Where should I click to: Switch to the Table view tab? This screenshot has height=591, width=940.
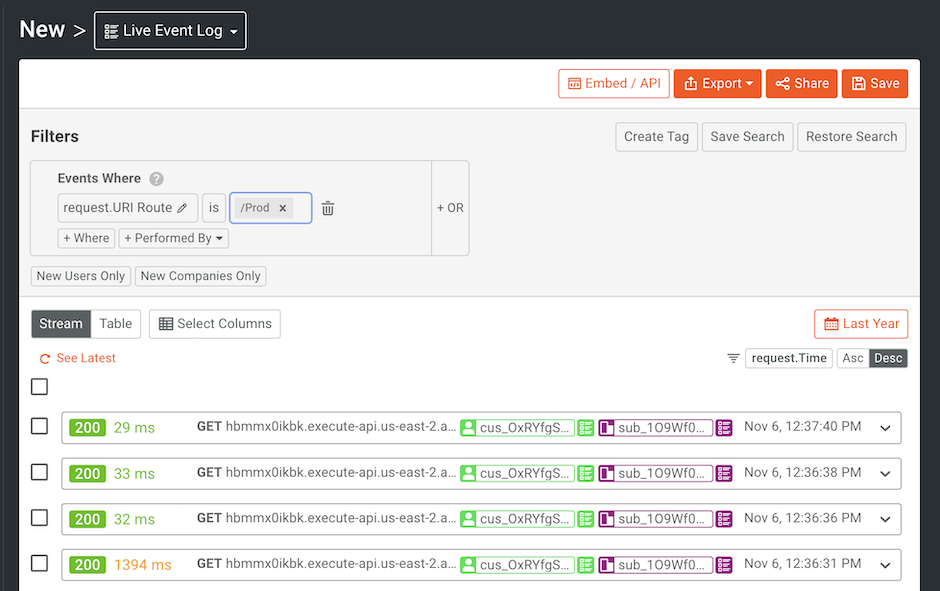(116, 324)
